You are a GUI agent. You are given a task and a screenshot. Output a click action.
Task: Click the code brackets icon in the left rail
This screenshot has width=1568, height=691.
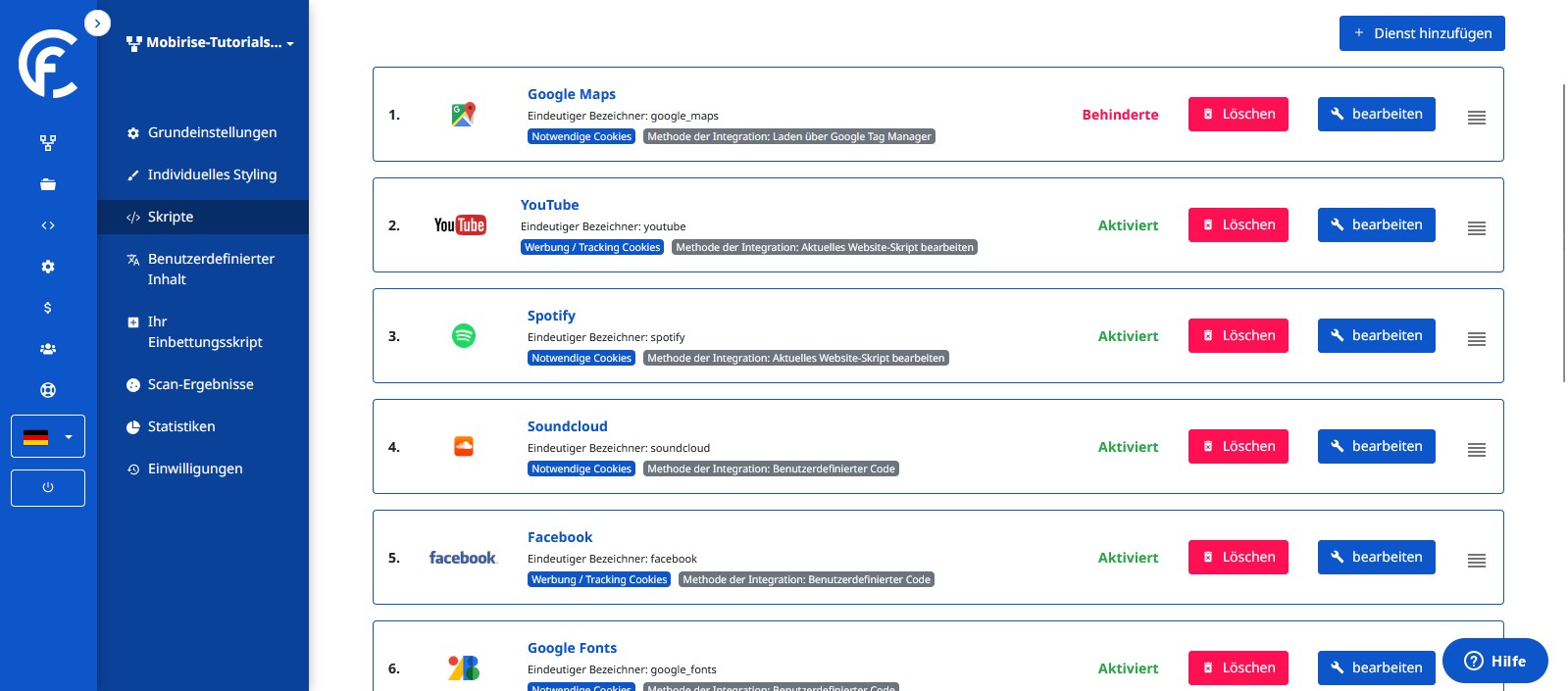[48, 225]
